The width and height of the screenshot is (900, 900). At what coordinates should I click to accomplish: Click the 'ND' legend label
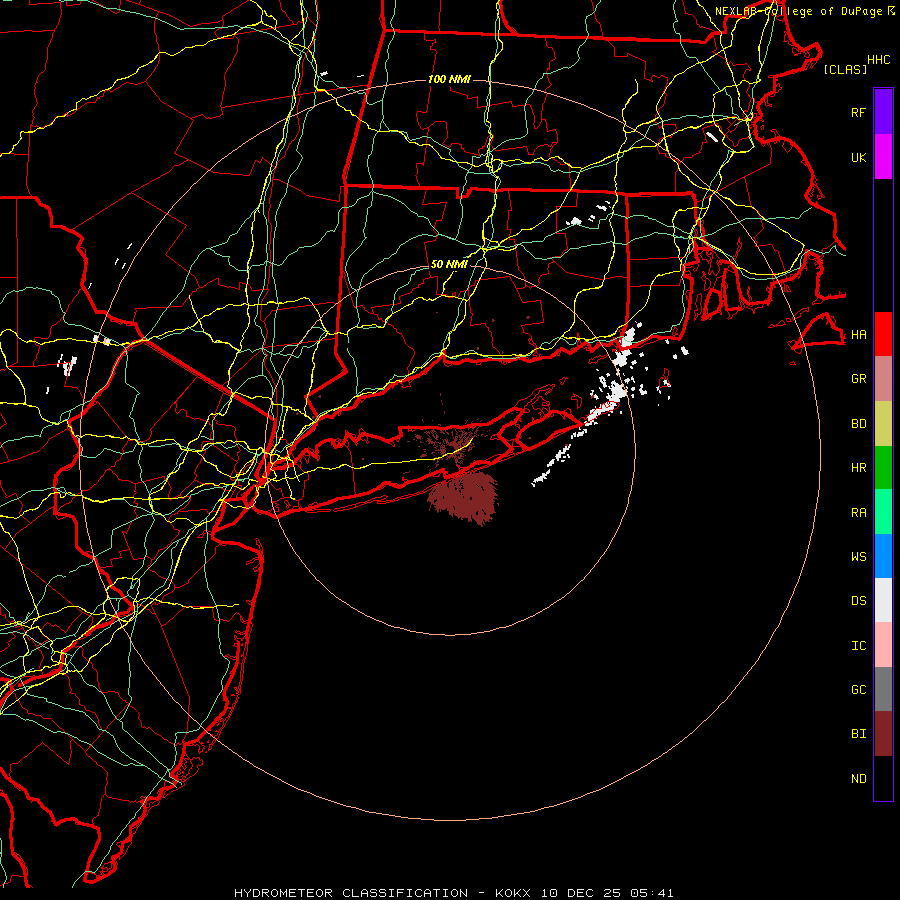pos(858,779)
